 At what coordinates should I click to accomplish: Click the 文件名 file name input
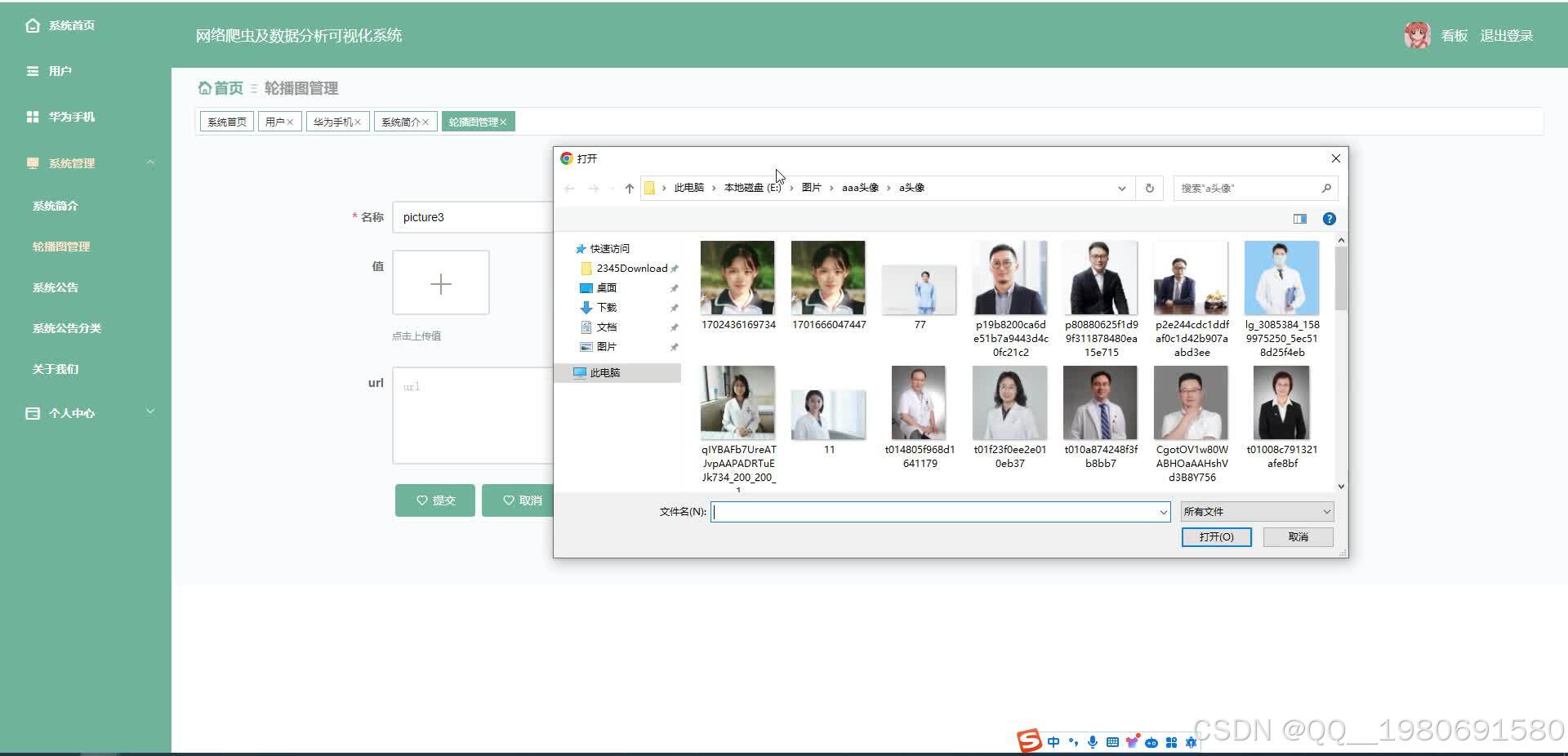coord(934,512)
